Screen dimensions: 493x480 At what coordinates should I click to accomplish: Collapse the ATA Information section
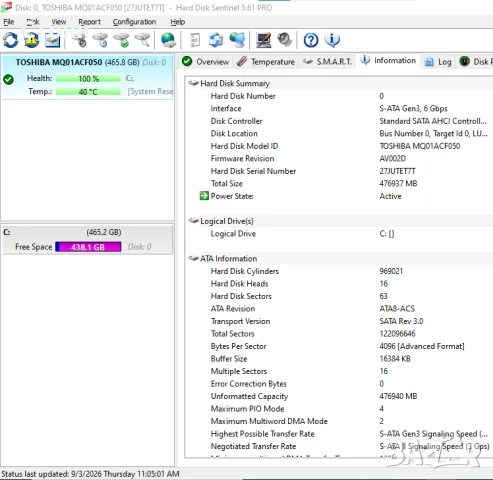194,258
